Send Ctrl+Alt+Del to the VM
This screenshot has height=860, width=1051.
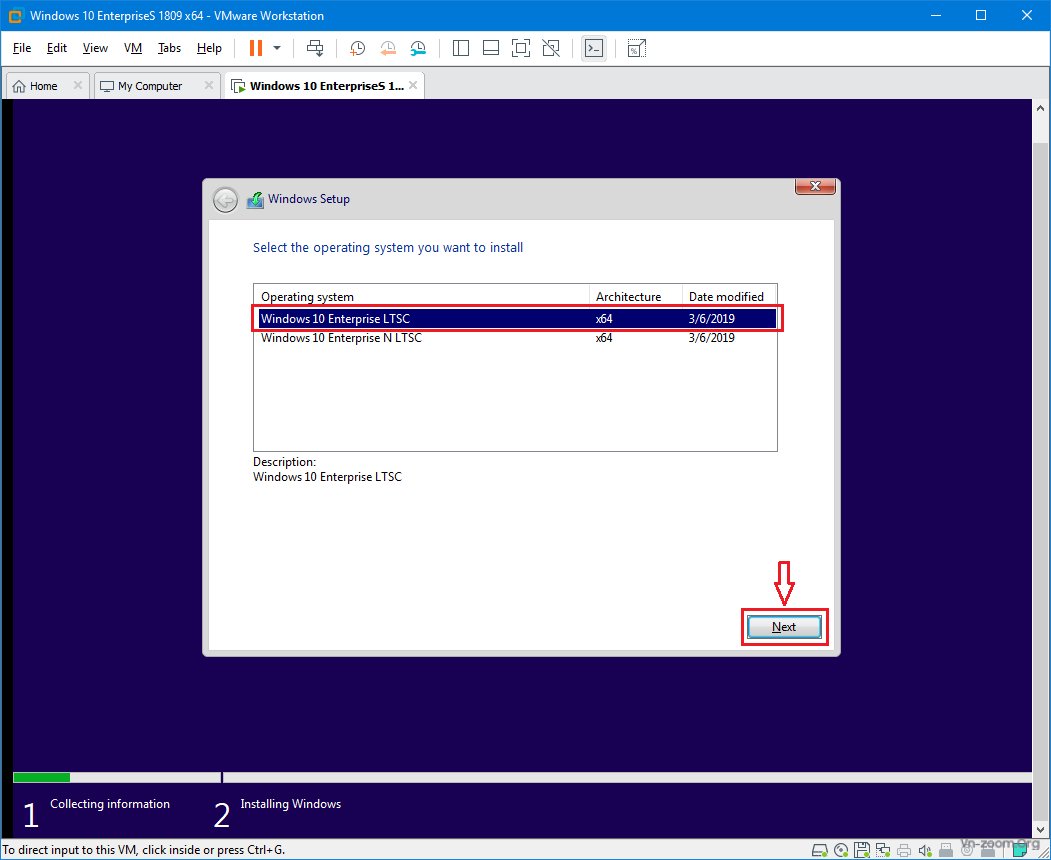(x=314, y=48)
